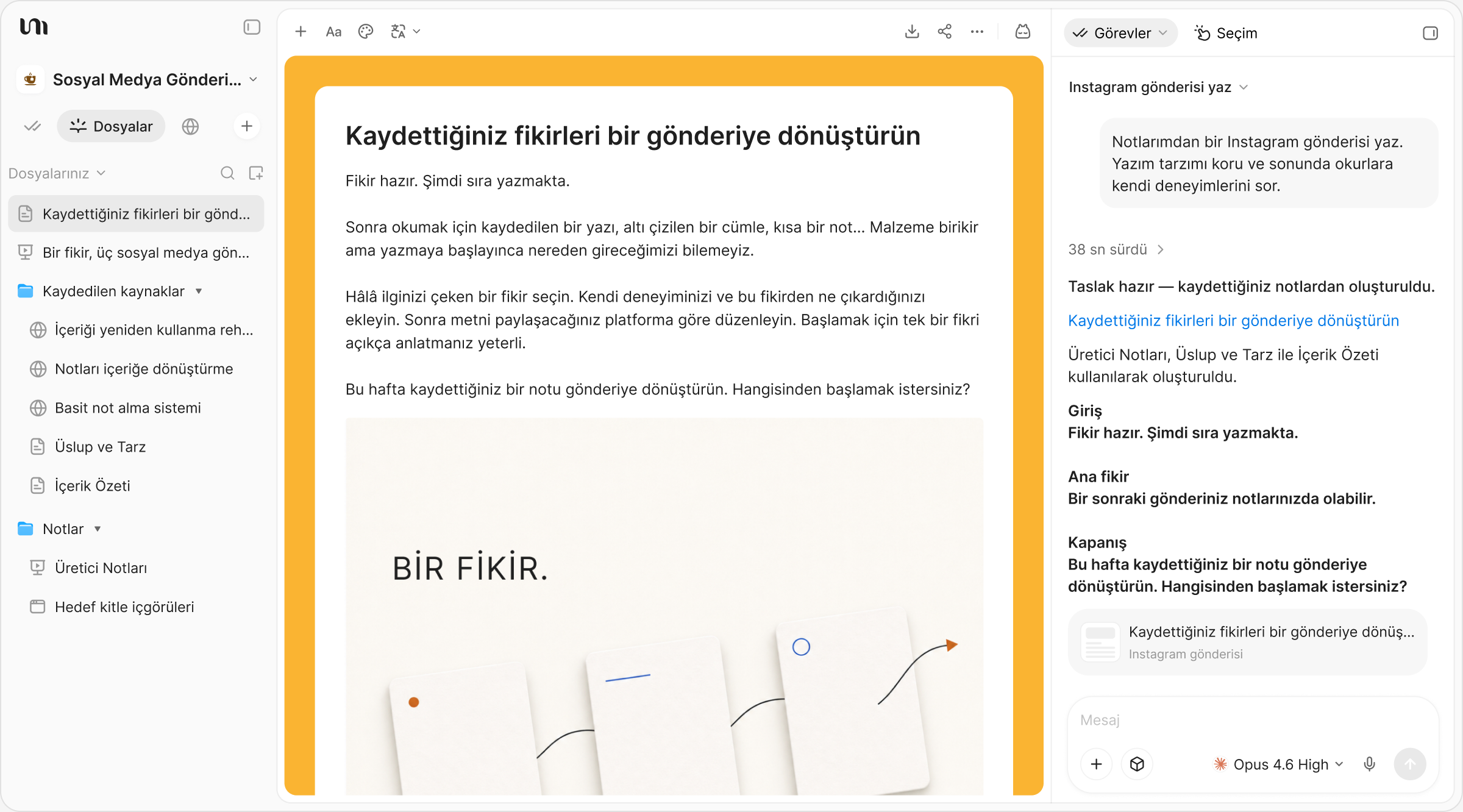
Task: Click the Ana fikir heading in chat
Action: click(1098, 477)
